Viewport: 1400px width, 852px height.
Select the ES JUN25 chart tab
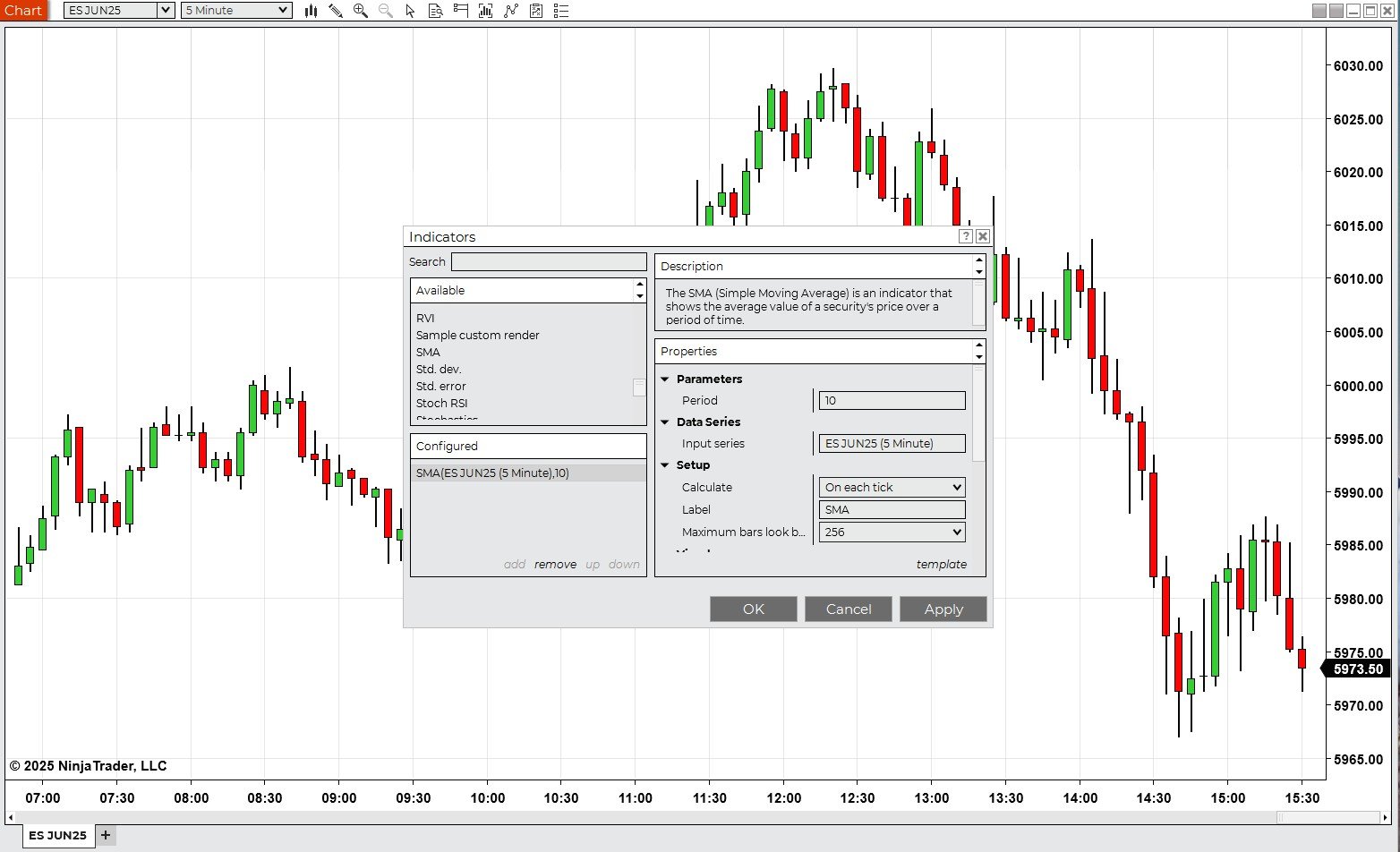57,835
